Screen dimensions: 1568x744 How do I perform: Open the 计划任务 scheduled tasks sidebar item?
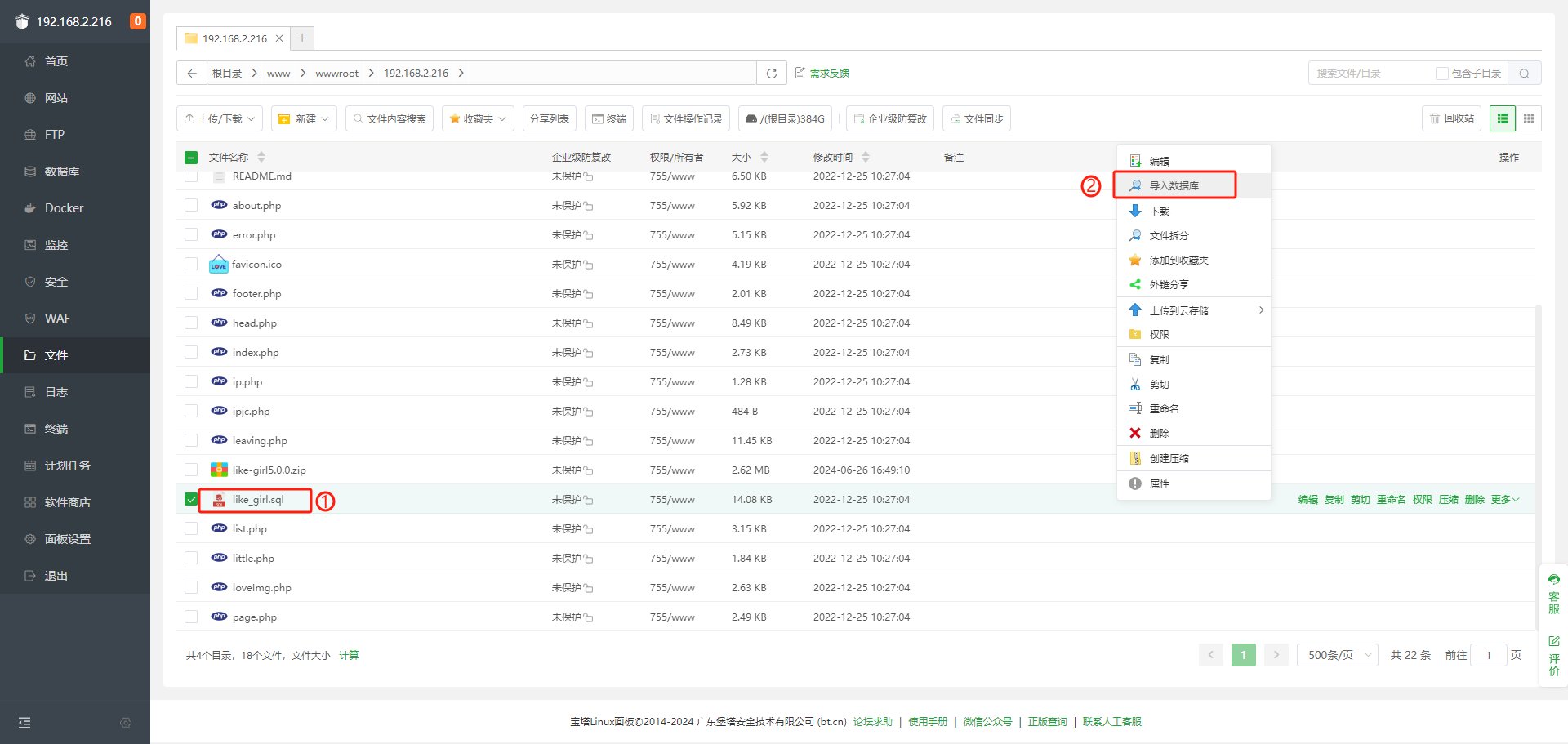[x=74, y=466]
